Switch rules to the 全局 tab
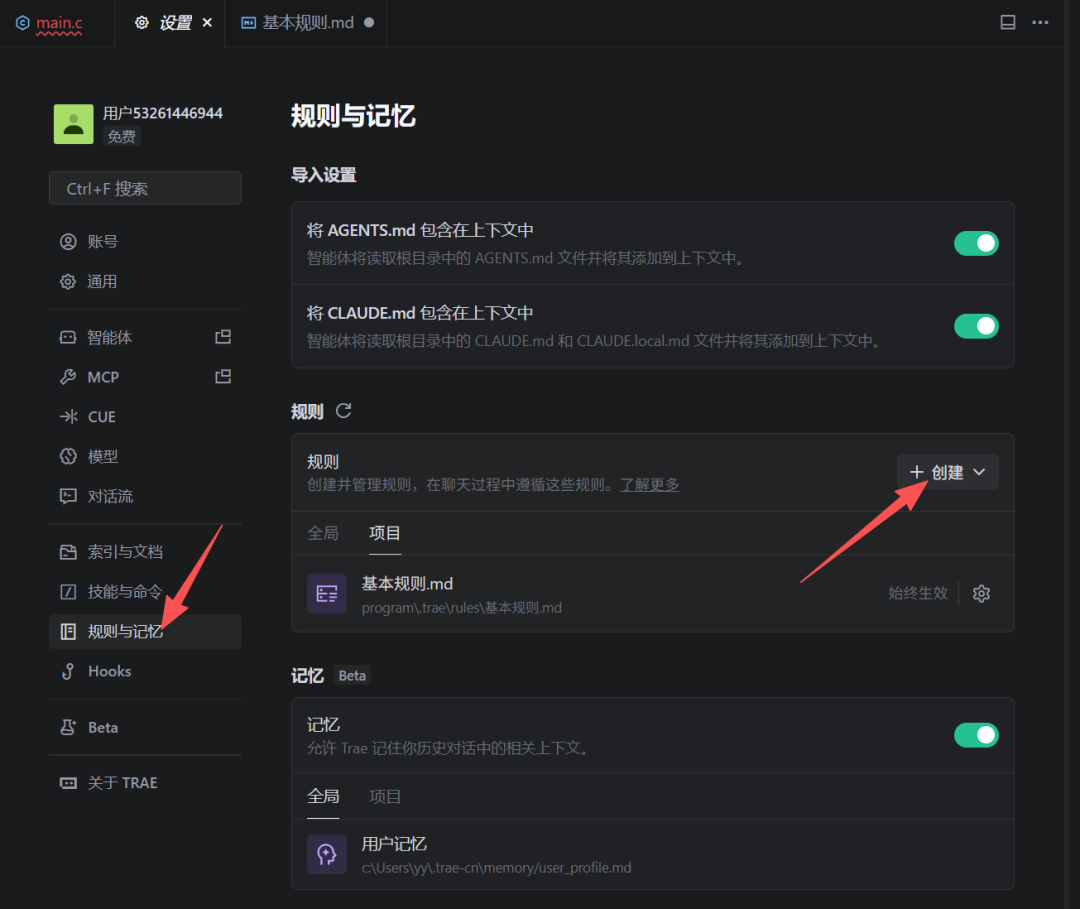The image size is (1080, 909). point(323,533)
